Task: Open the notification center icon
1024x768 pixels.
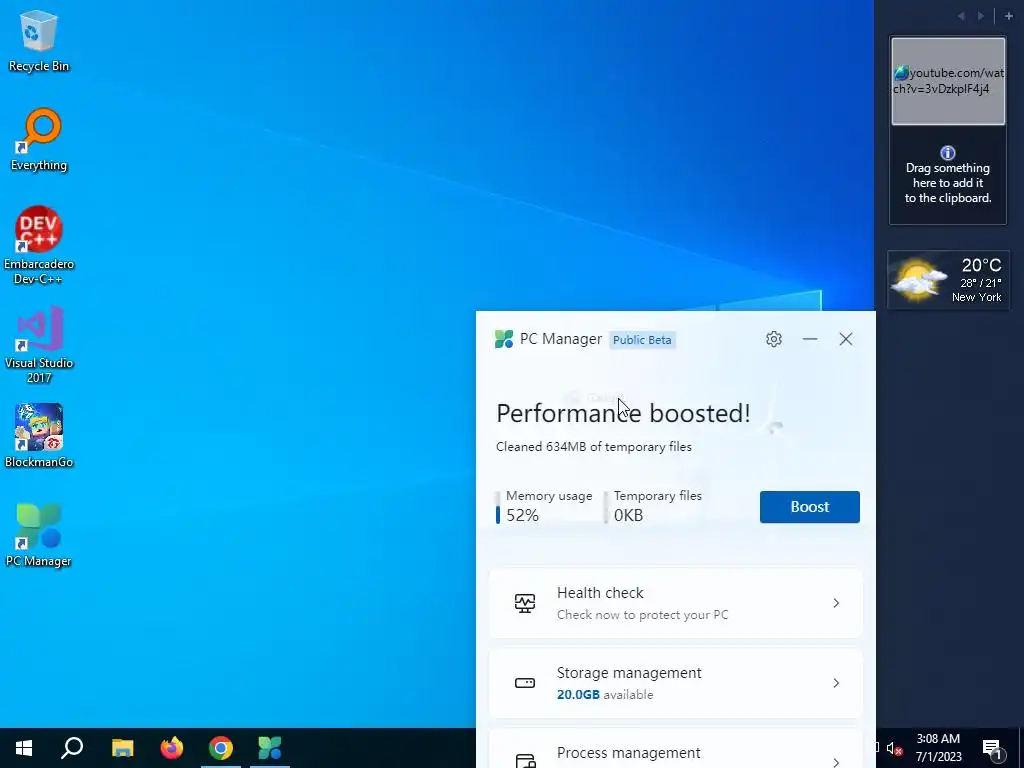Action: point(993,749)
